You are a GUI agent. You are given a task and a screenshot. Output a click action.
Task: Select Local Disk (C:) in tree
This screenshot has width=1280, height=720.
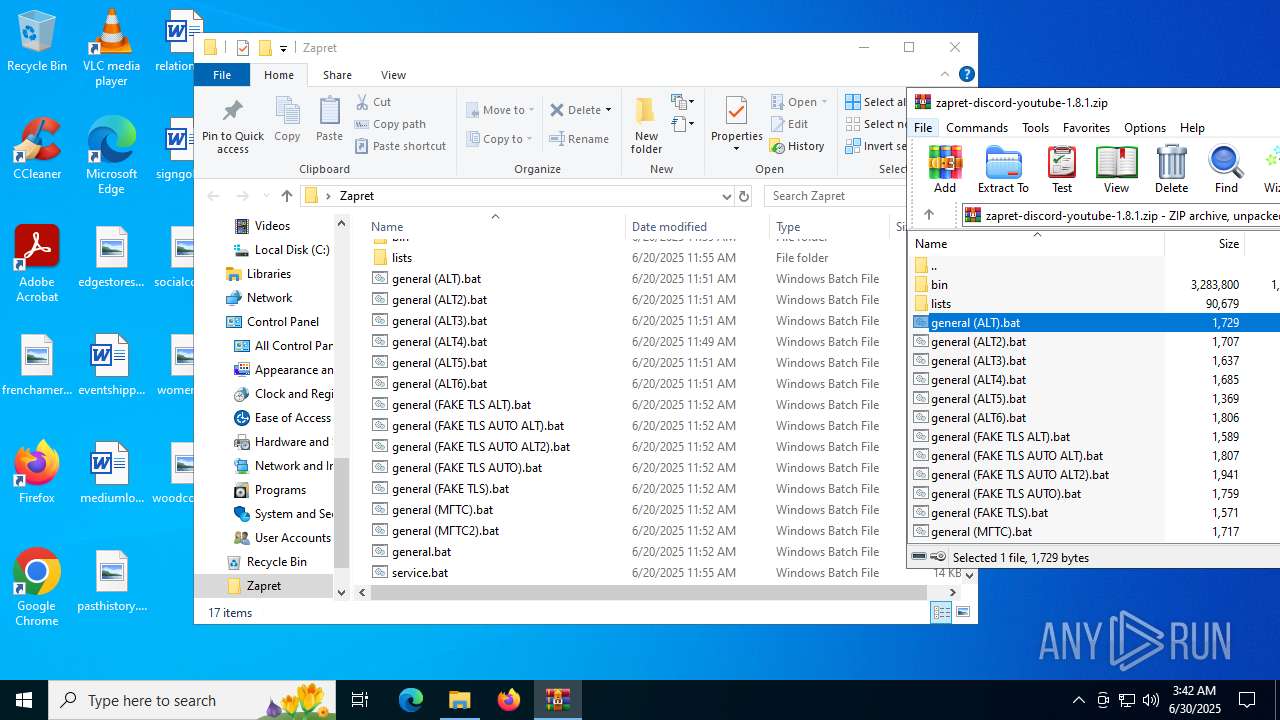tap(291, 250)
